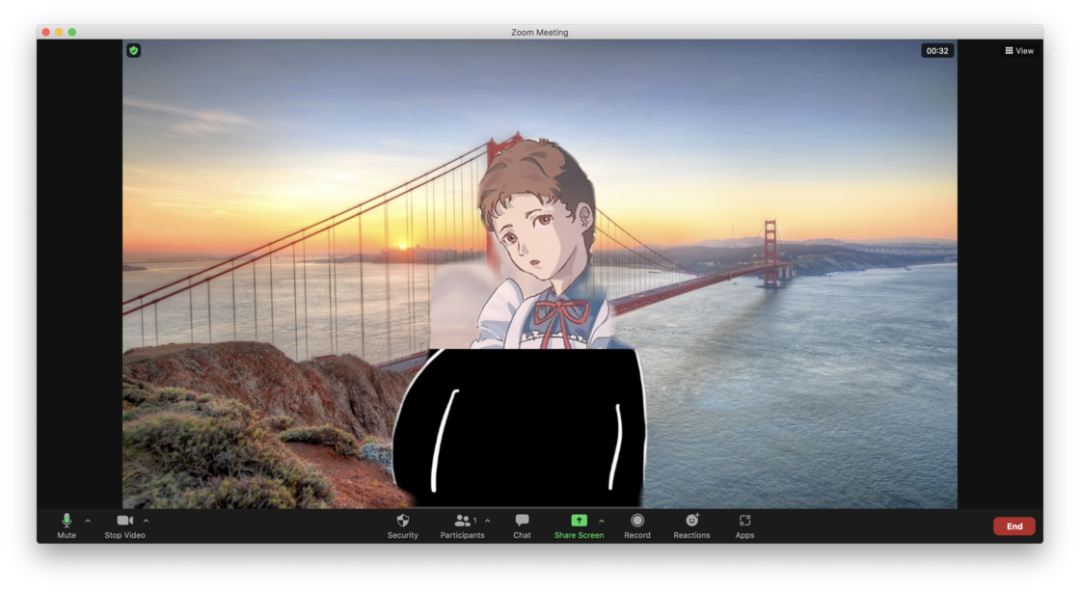Click the participant video feed
Image resolution: width=1080 pixels, height=592 pixels.
click(539, 274)
